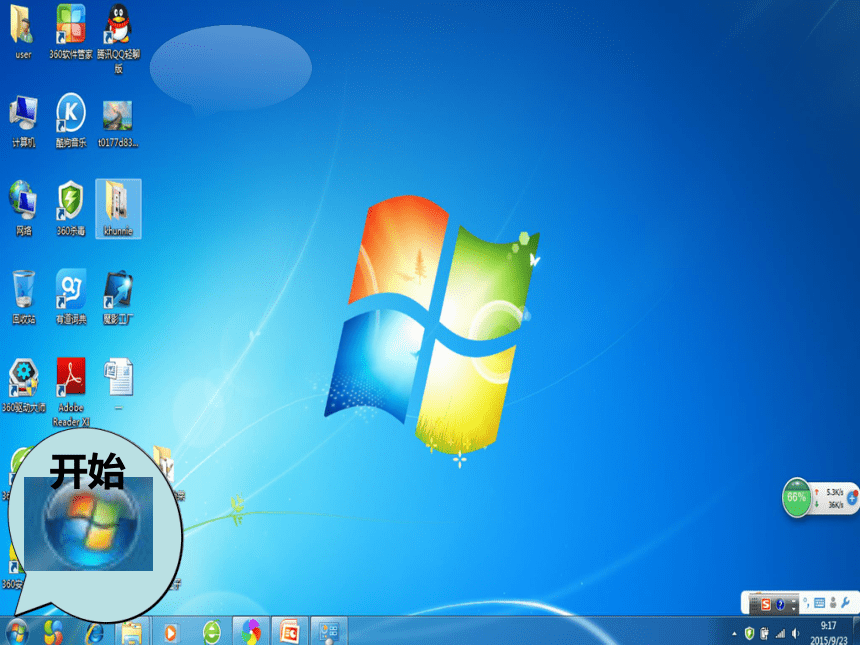Select the 网络 desktop icon
The height and width of the screenshot is (645, 860).
coord(23,208)
